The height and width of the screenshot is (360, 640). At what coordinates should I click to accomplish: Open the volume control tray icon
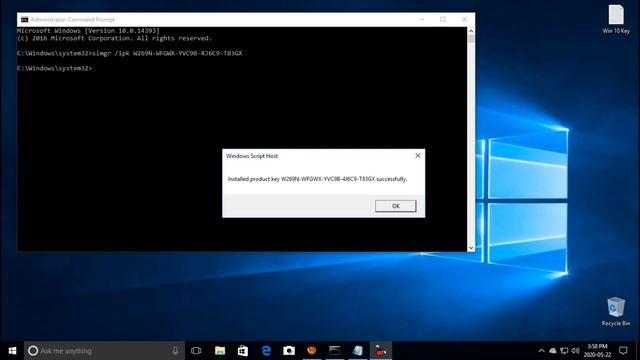tap(576, 351)
